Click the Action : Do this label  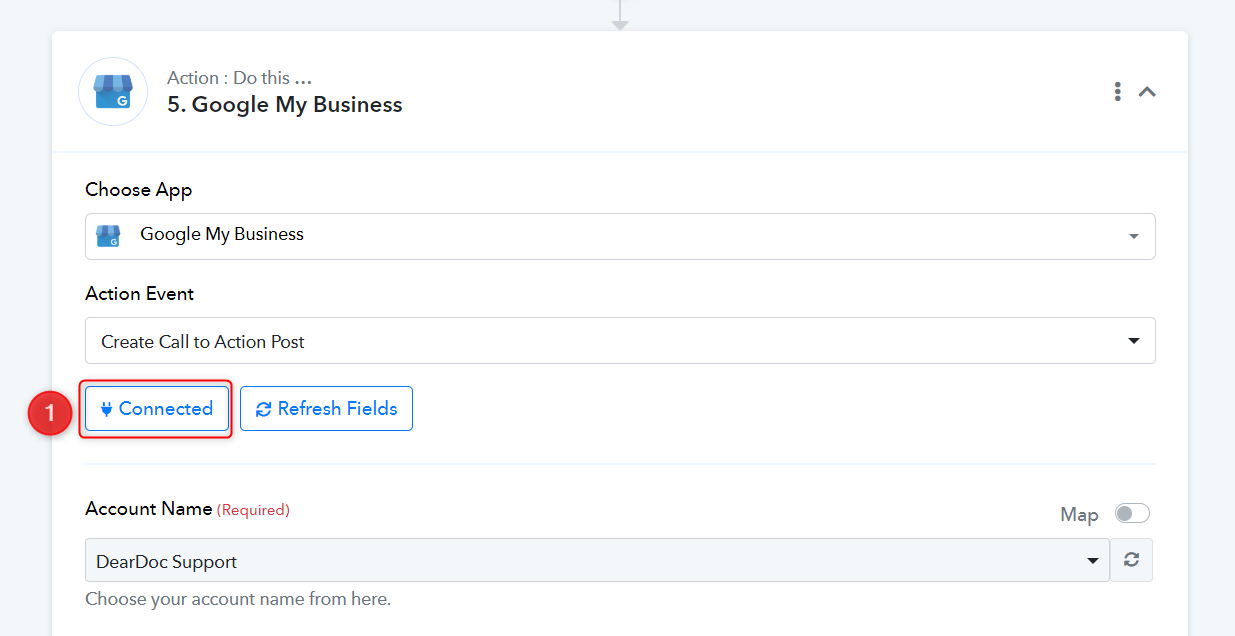coord(240,78)
